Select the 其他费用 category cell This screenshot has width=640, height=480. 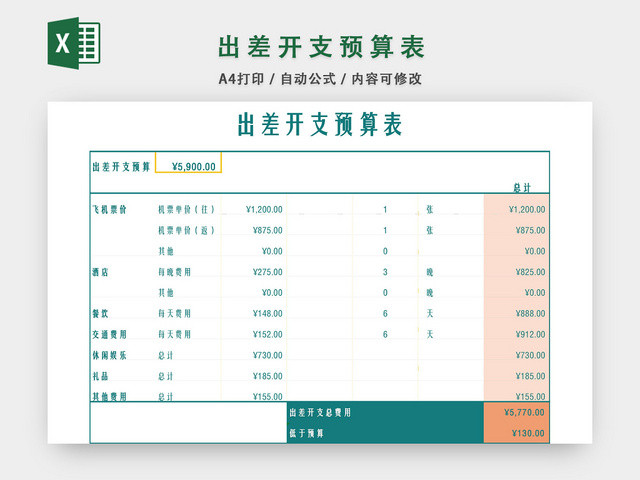coord(109,396)
